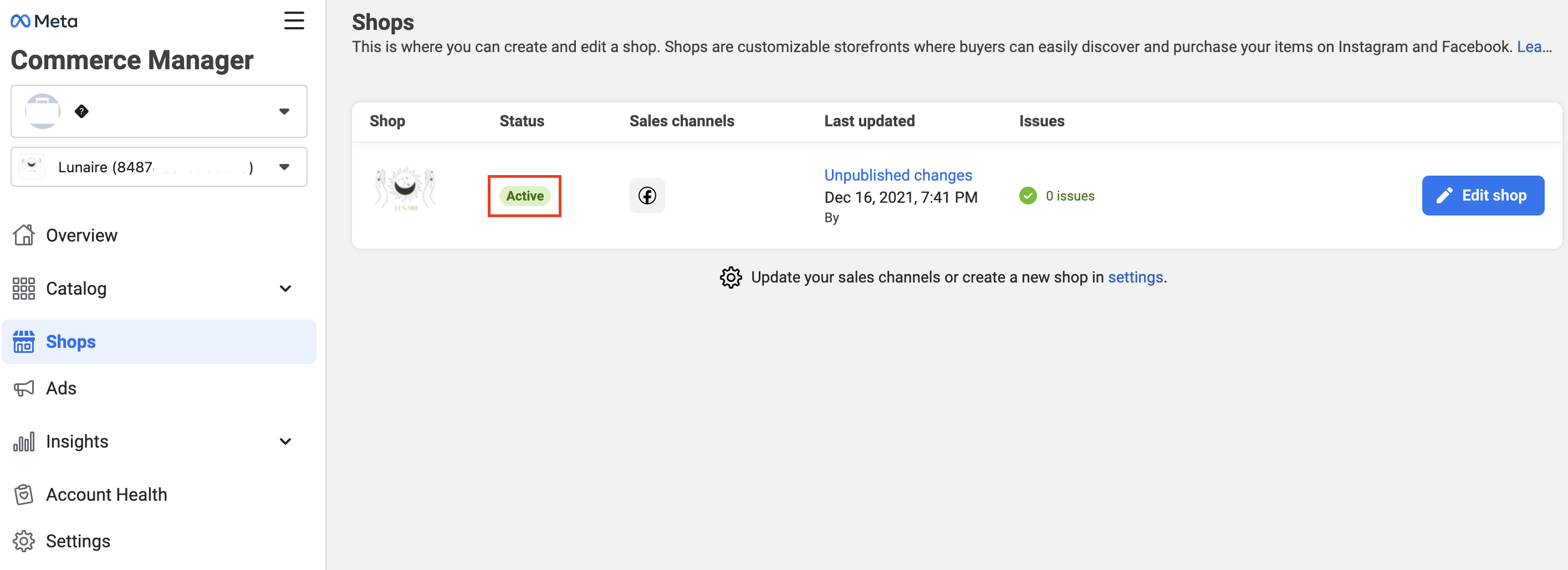Open the Unpublished changes link
Viewport: 1568px width, 570px height.
click(x=898, y=175)
